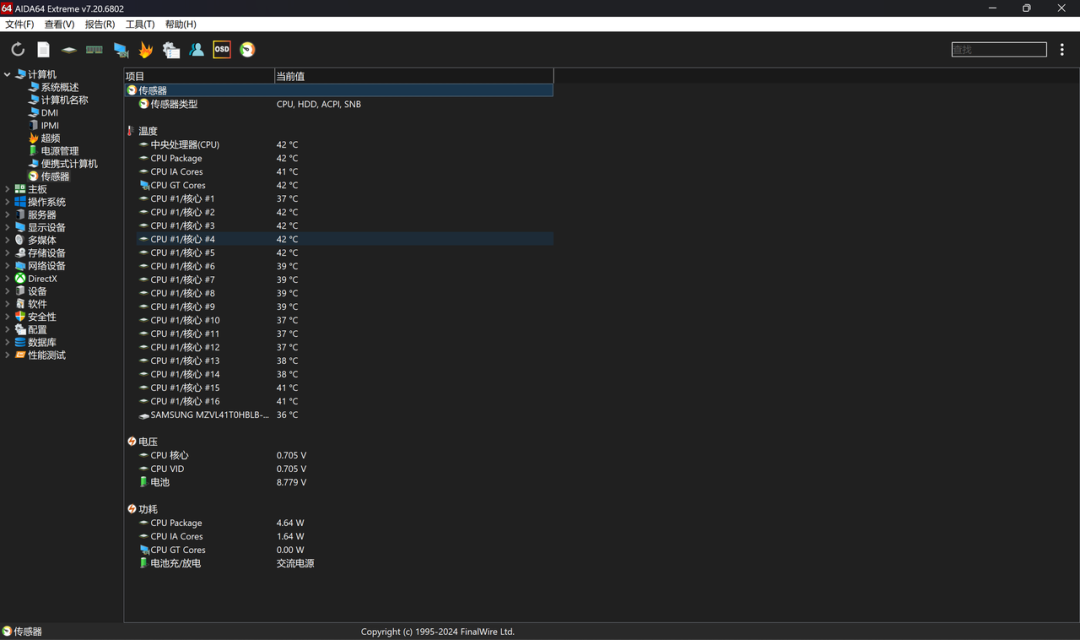The image size is (1080, 640).
Task: Click the DirectX Xbox icon in tree
Action: click(x=20, y=279)
